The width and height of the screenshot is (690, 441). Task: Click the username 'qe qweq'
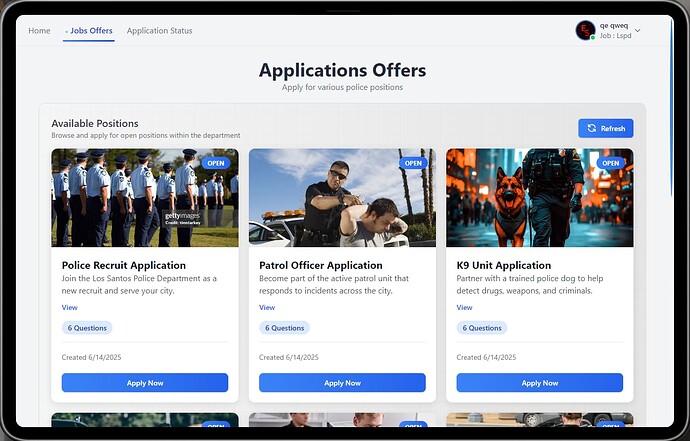(614, 26)
